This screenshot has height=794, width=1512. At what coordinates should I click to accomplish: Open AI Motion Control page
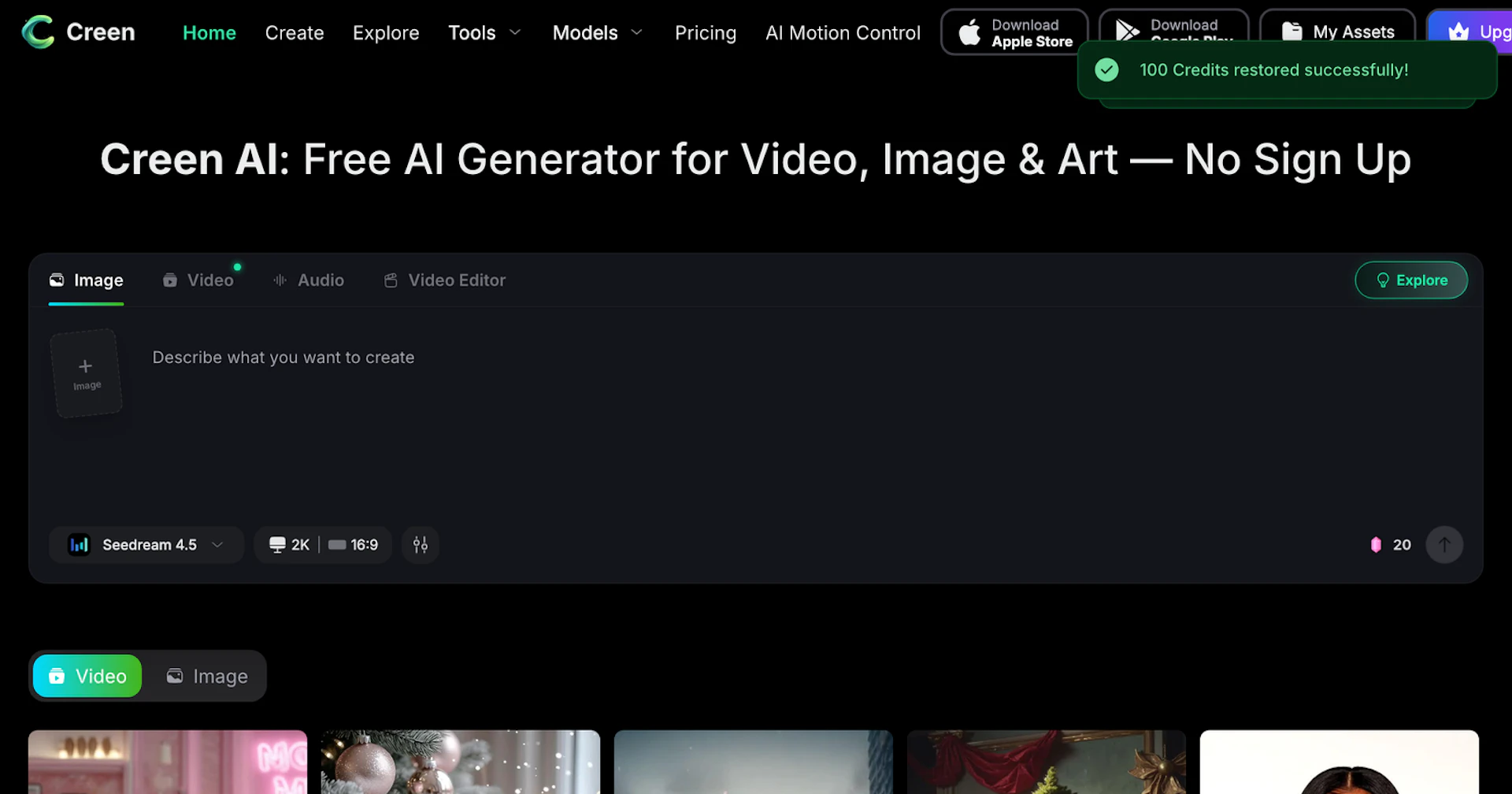click(x=843, y=33)
